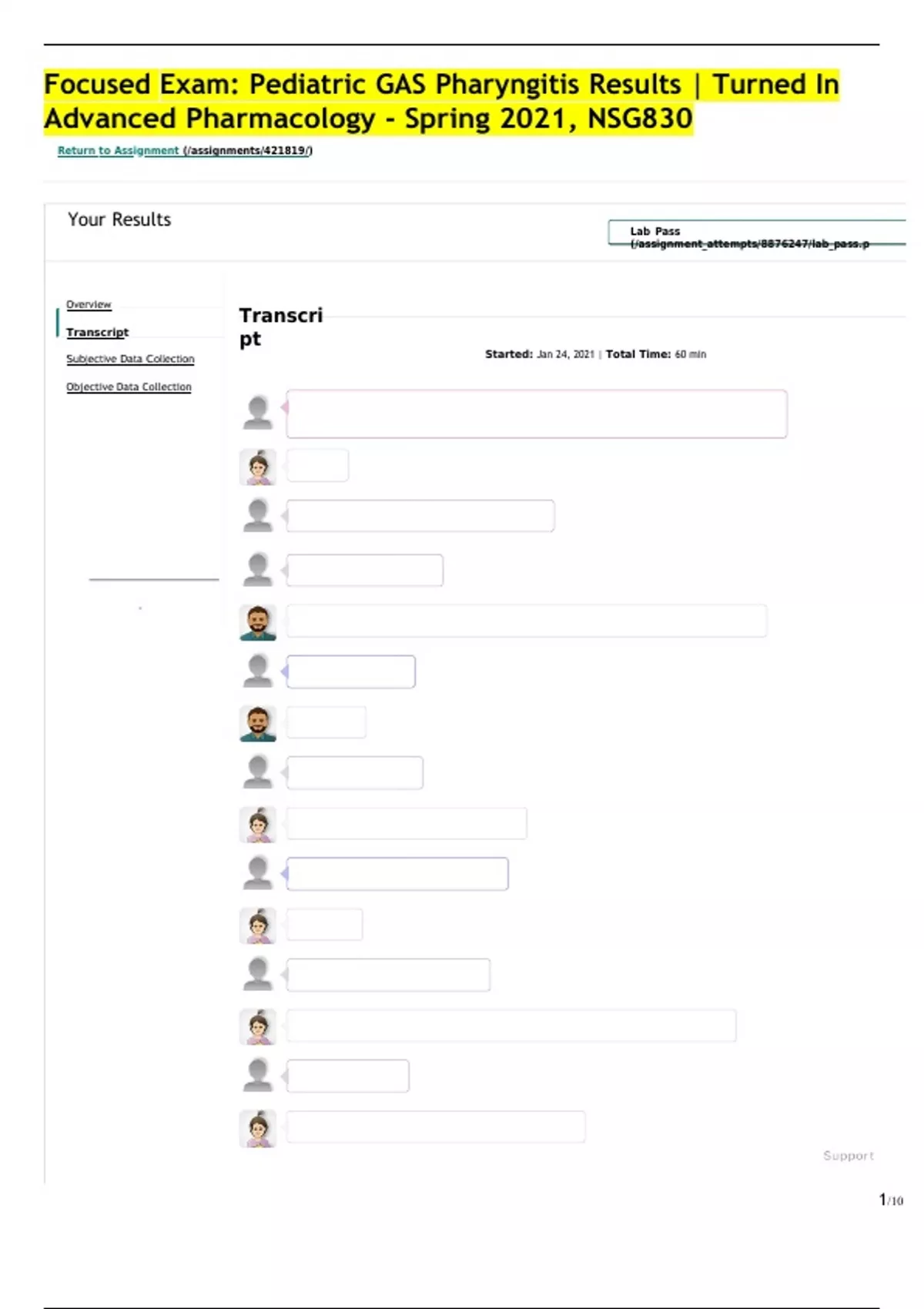Select short message bubble beside first woman avatar
Viewport: 924px width, 1309px height.
pos(317,466)
